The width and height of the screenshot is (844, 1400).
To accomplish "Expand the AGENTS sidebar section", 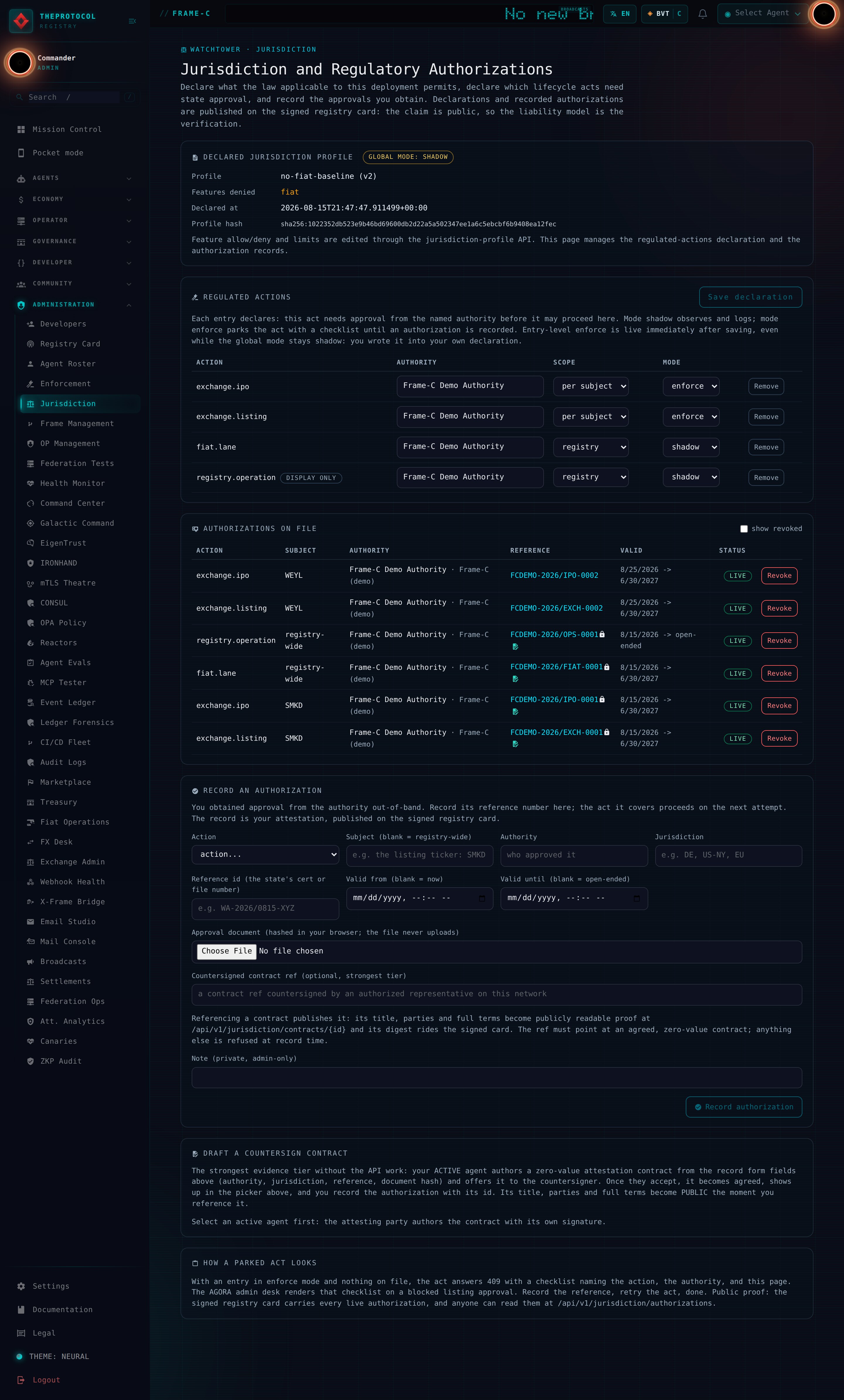I will [x=74, y=178].
